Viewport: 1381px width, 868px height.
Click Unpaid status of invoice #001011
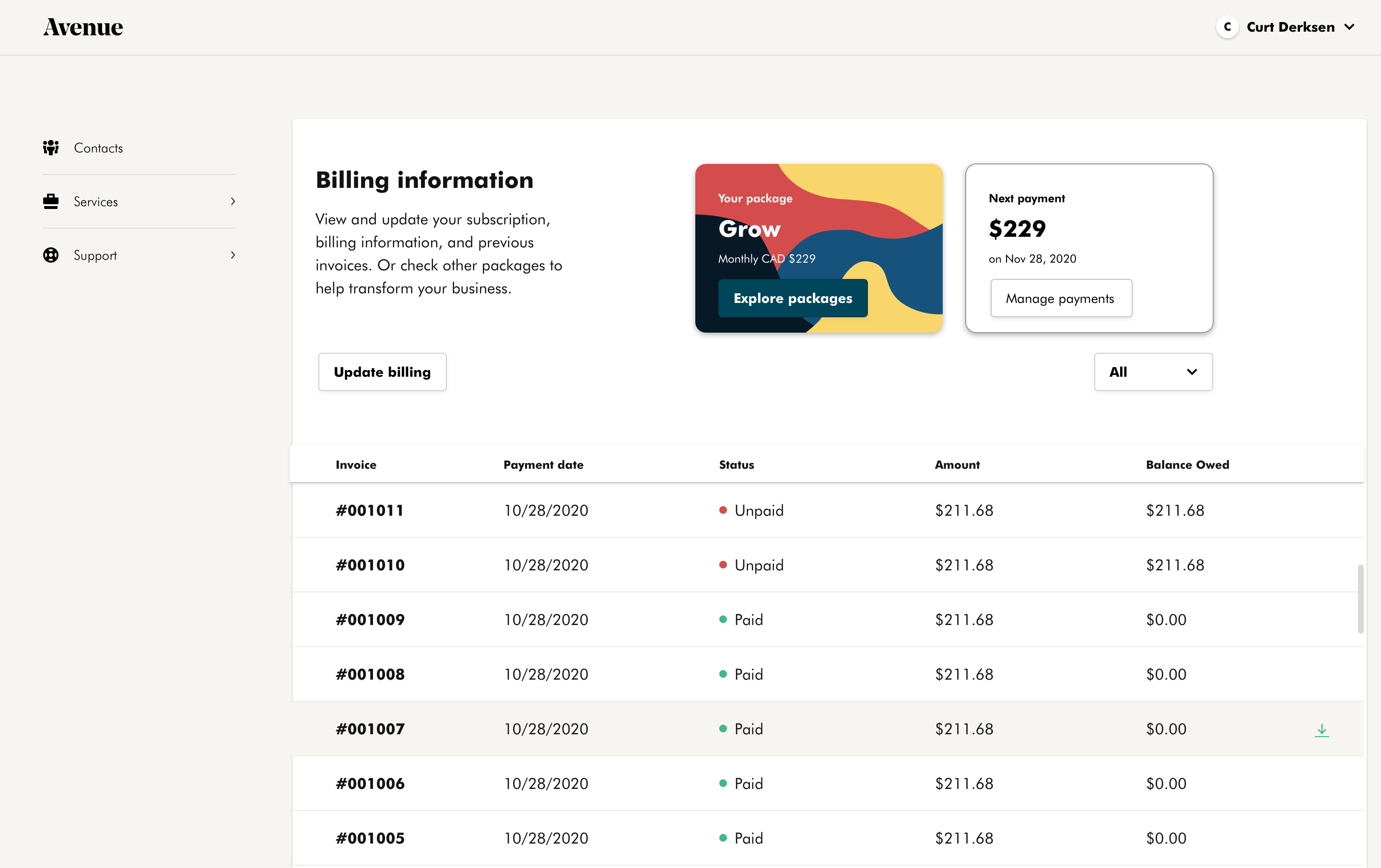[752, 510]
